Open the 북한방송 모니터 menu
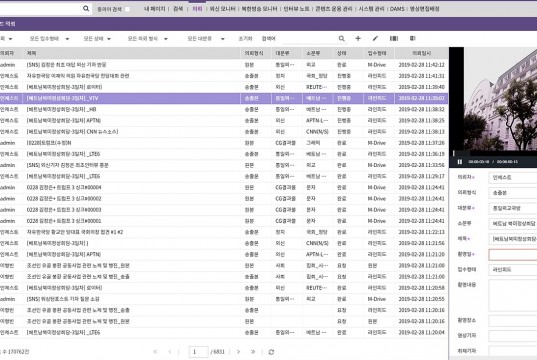Viewport: 537px width, 360px height. (259, 9)
